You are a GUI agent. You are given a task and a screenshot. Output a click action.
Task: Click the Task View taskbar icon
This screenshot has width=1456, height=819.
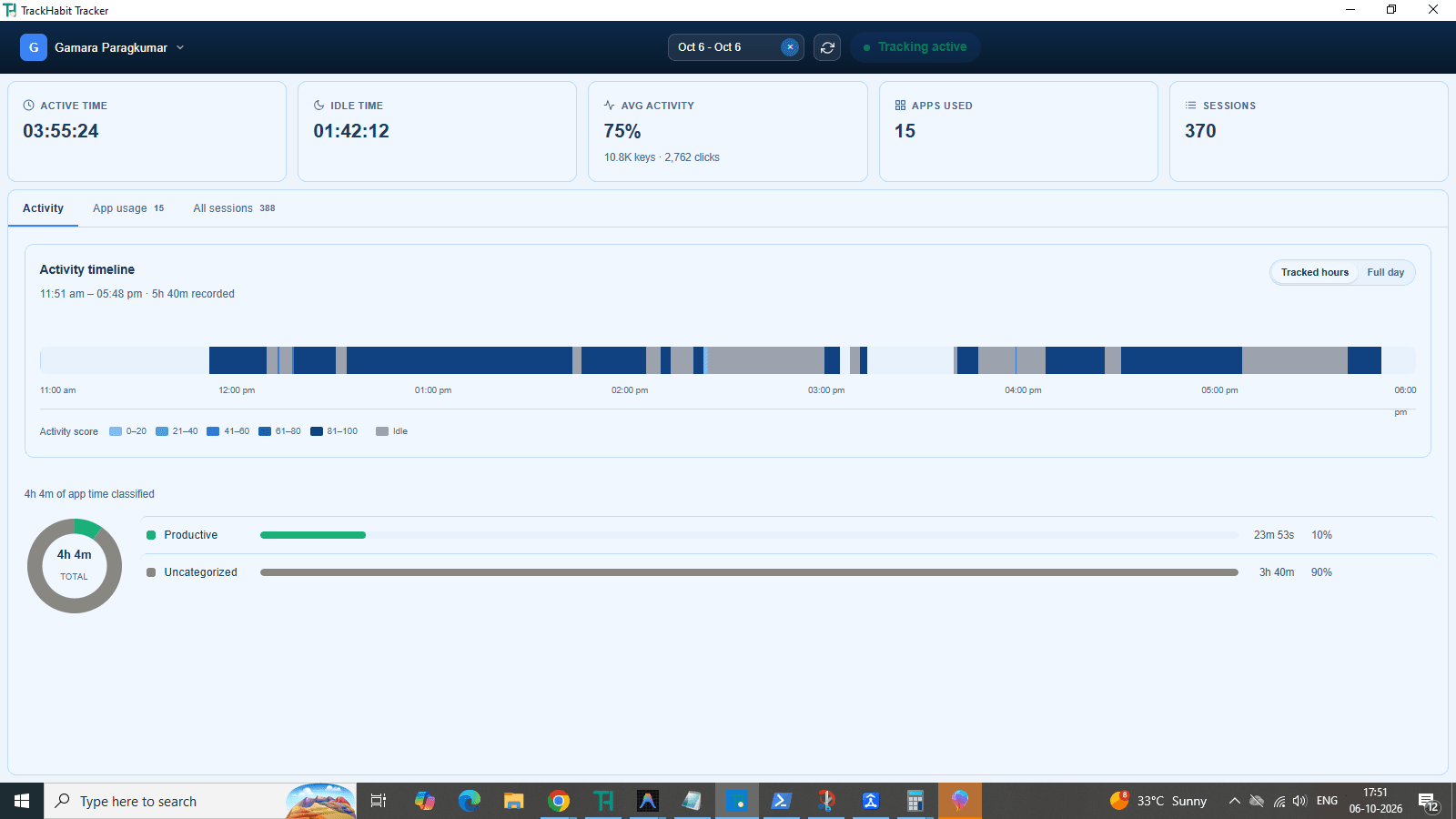tap(379, 801)
